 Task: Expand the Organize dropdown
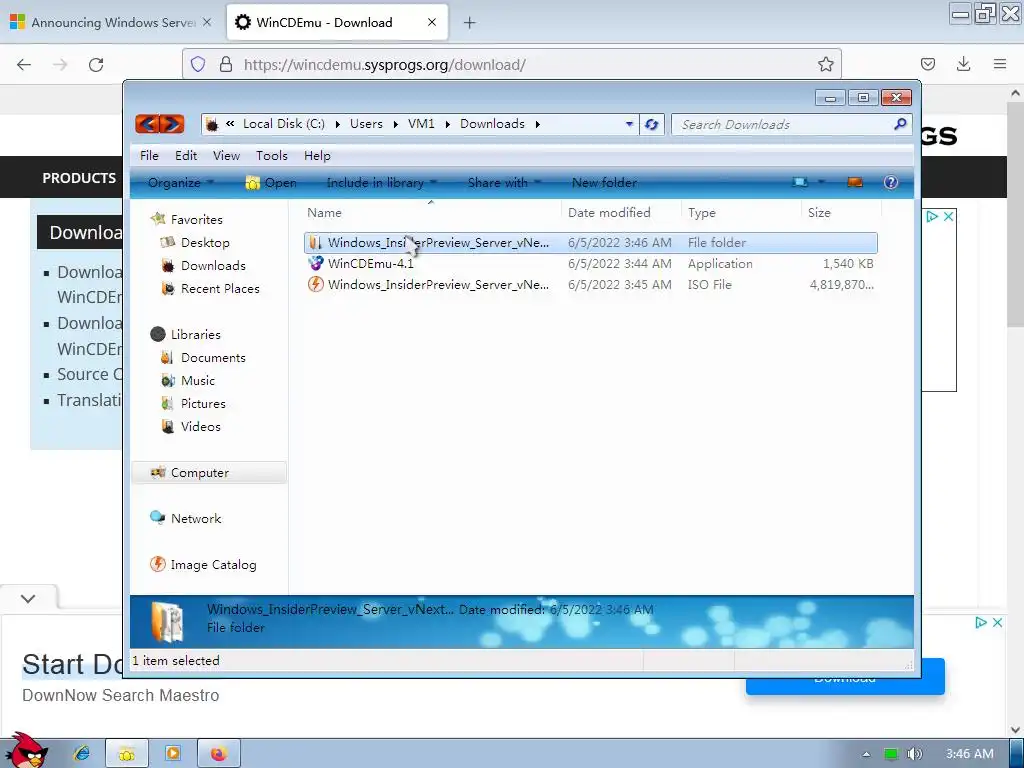click(x=180, y=183)
